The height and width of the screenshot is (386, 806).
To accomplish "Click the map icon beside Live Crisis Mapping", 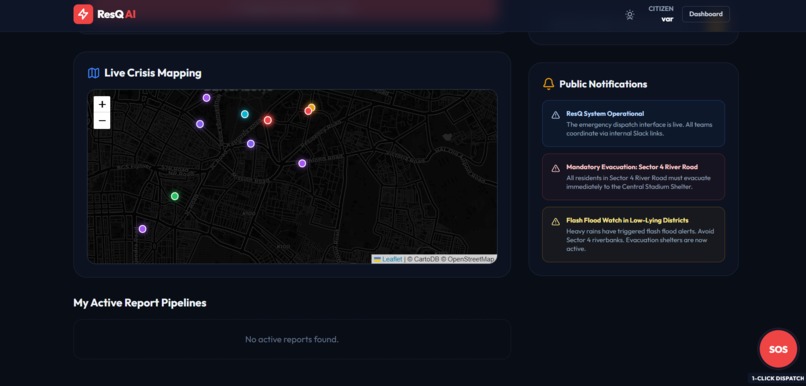I will (x=94, y=73).
